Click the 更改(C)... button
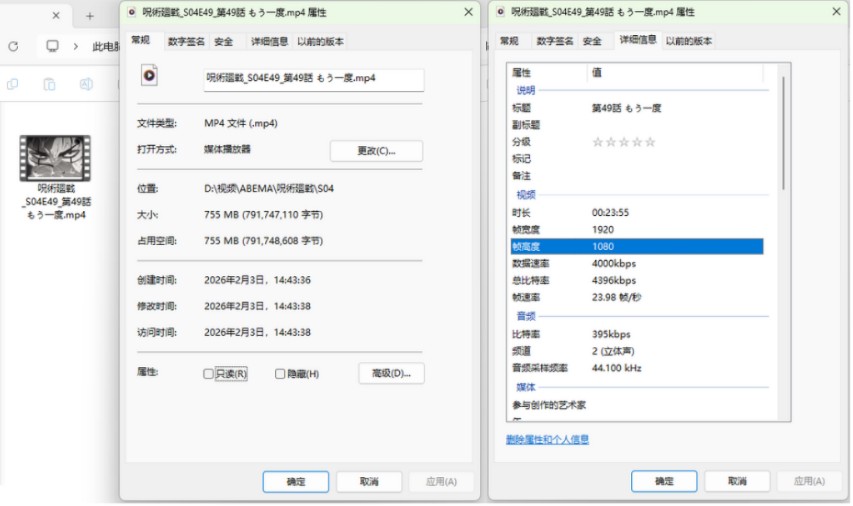 (x=376, y=151)
